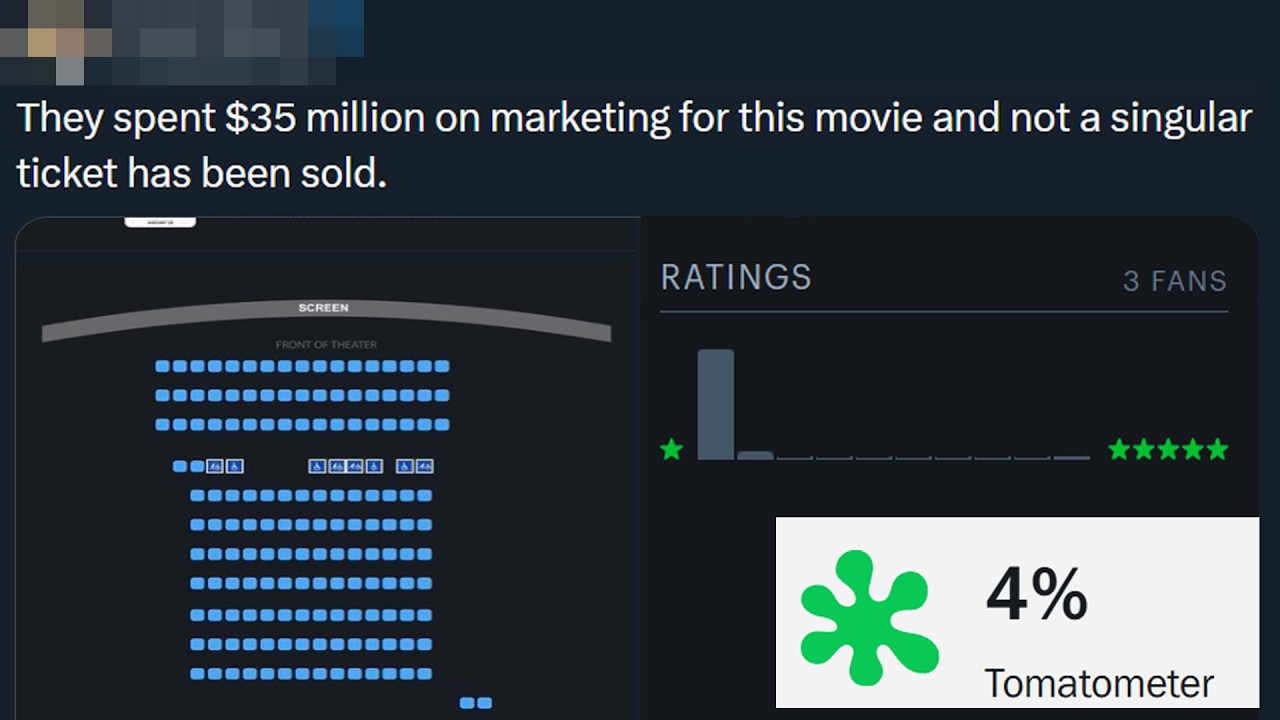The image size is (1280, 720).
Task: Click the Tomatometer label text
Action: [1099, 684]
